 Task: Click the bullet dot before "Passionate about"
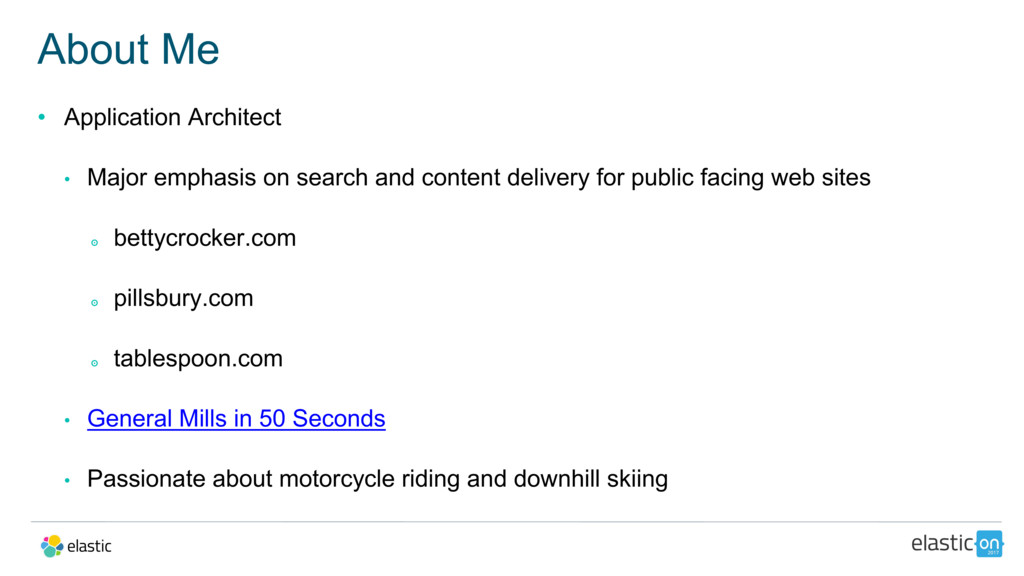pyautogui.click(x=66, y=481)
